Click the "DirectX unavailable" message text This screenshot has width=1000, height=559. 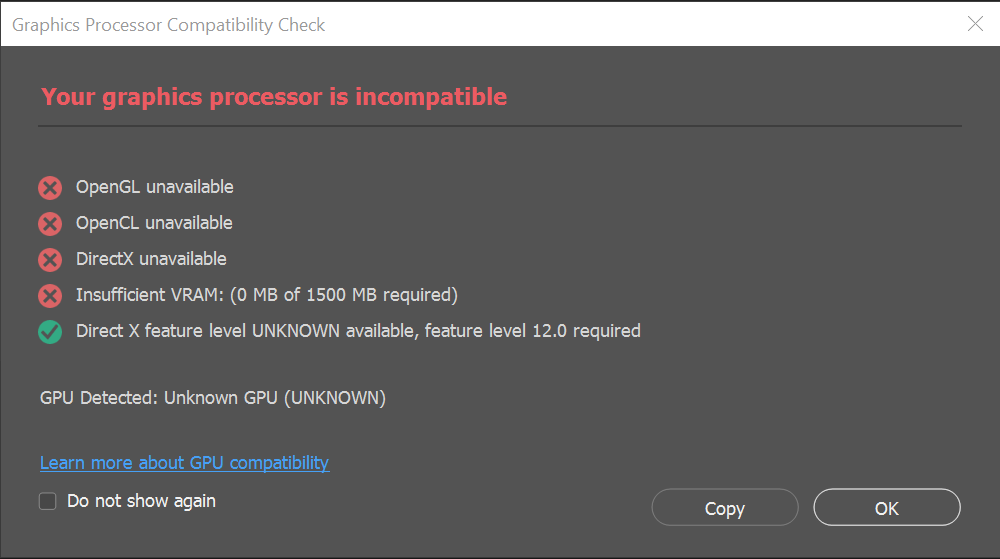pos(151,259)
